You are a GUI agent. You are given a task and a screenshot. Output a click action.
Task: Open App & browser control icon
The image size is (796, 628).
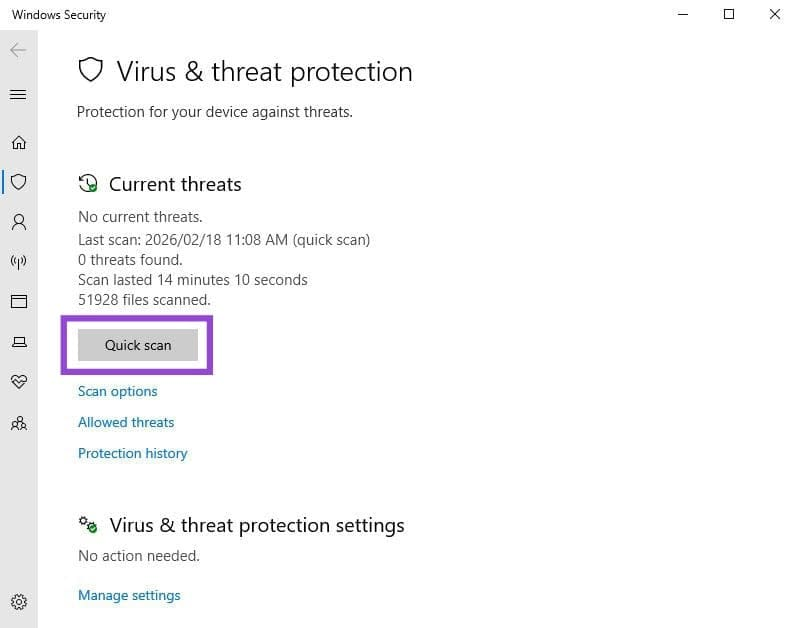[x=18, y=301]
